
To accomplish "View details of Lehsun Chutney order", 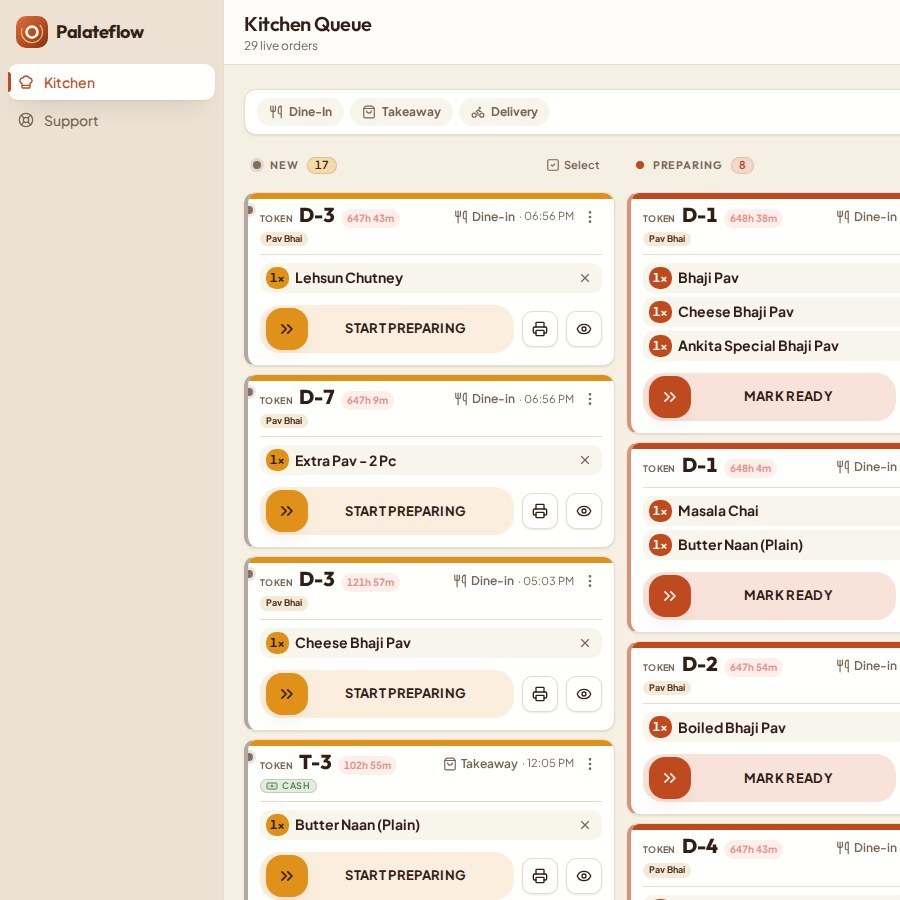I will (584, 329).
